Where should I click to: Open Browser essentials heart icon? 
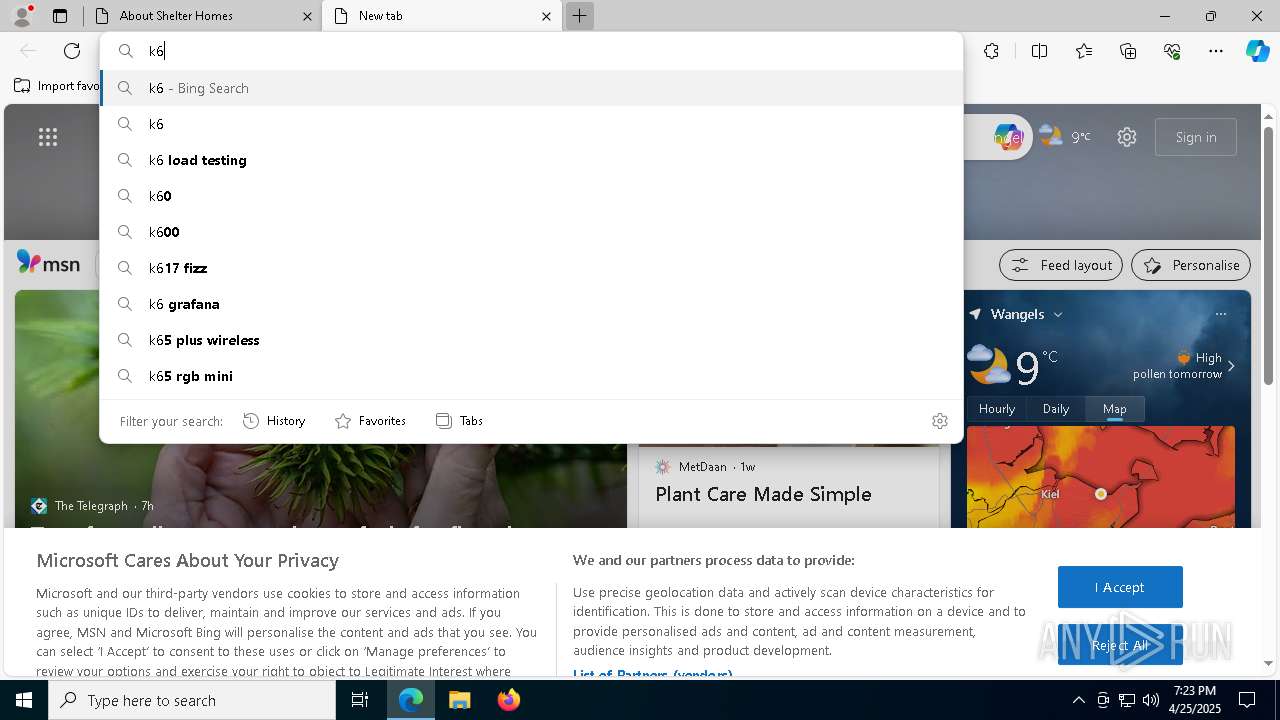click(x=1172, y=51)
